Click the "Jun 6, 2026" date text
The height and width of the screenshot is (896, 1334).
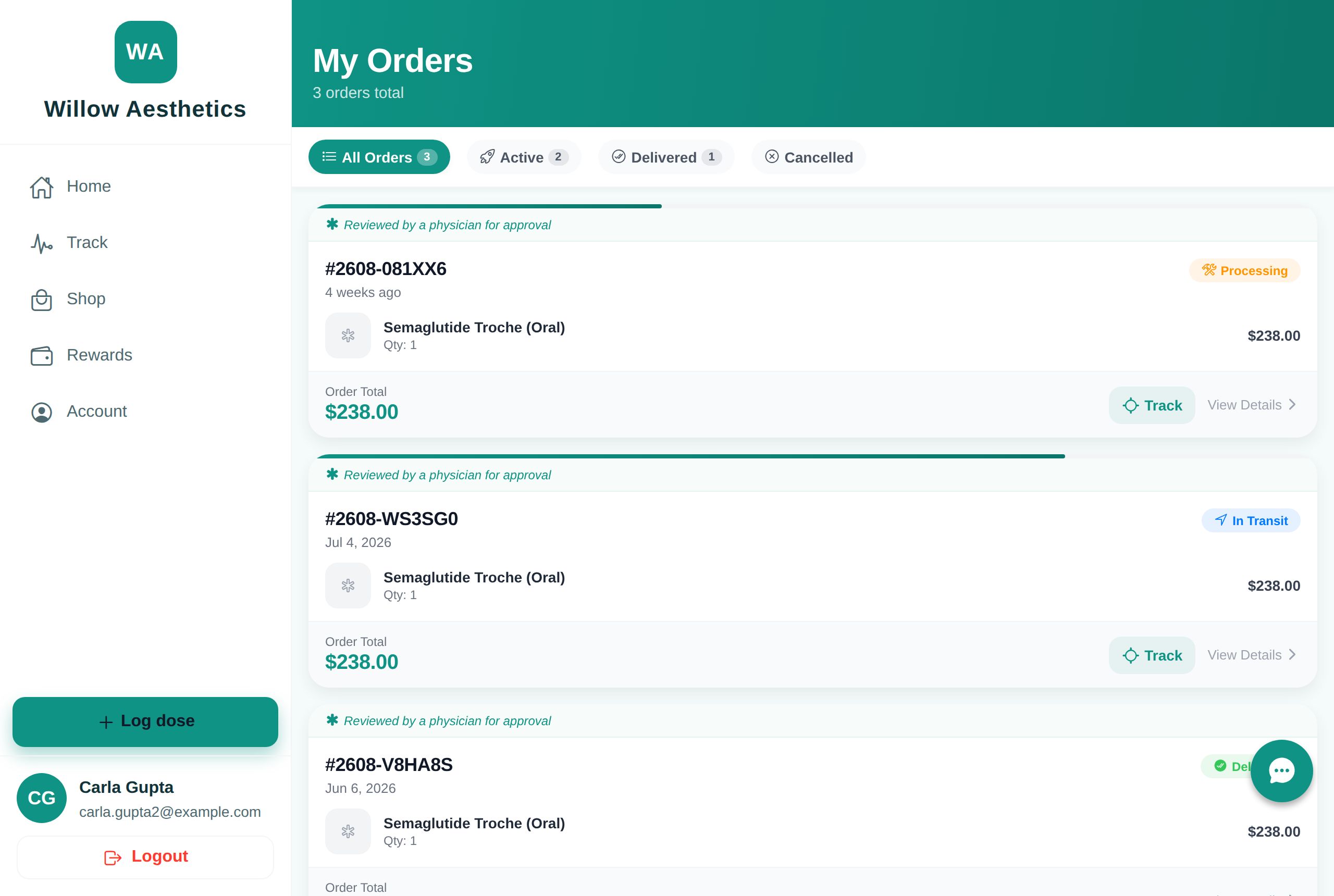(361, 789)
